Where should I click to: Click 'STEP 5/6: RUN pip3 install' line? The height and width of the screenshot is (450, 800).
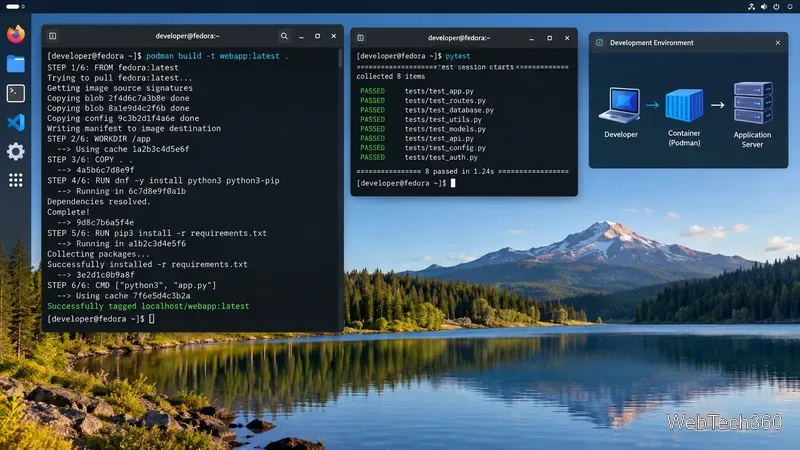pyautogui.click(x=157, y=233)
